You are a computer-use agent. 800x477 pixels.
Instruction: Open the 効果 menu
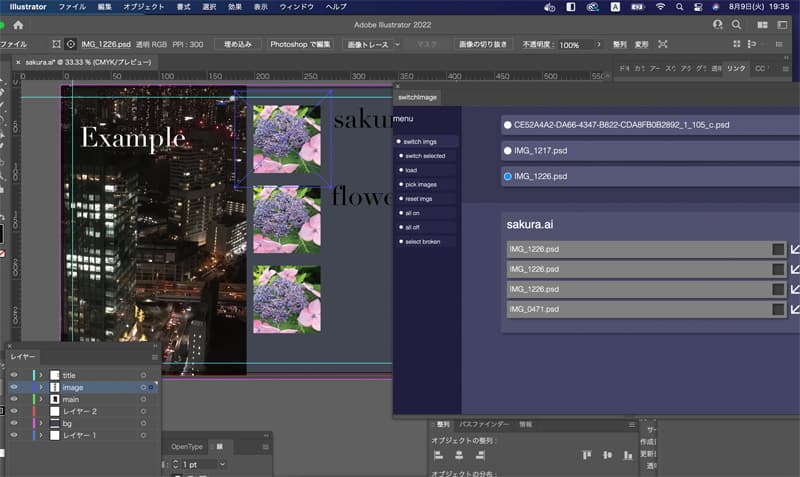tap(235, 7)
